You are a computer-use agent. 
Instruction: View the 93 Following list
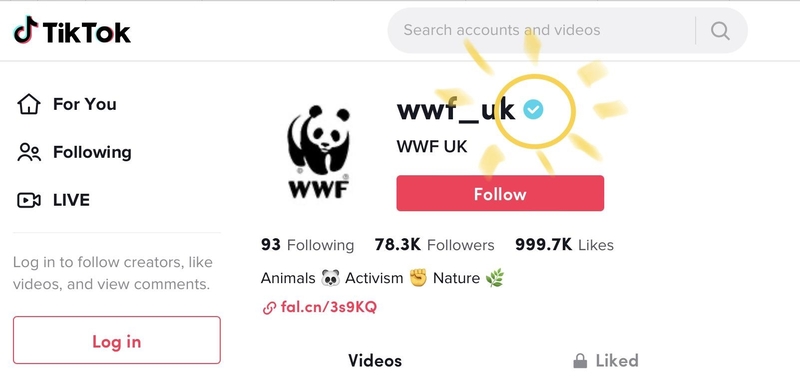(x=307, y=245)
